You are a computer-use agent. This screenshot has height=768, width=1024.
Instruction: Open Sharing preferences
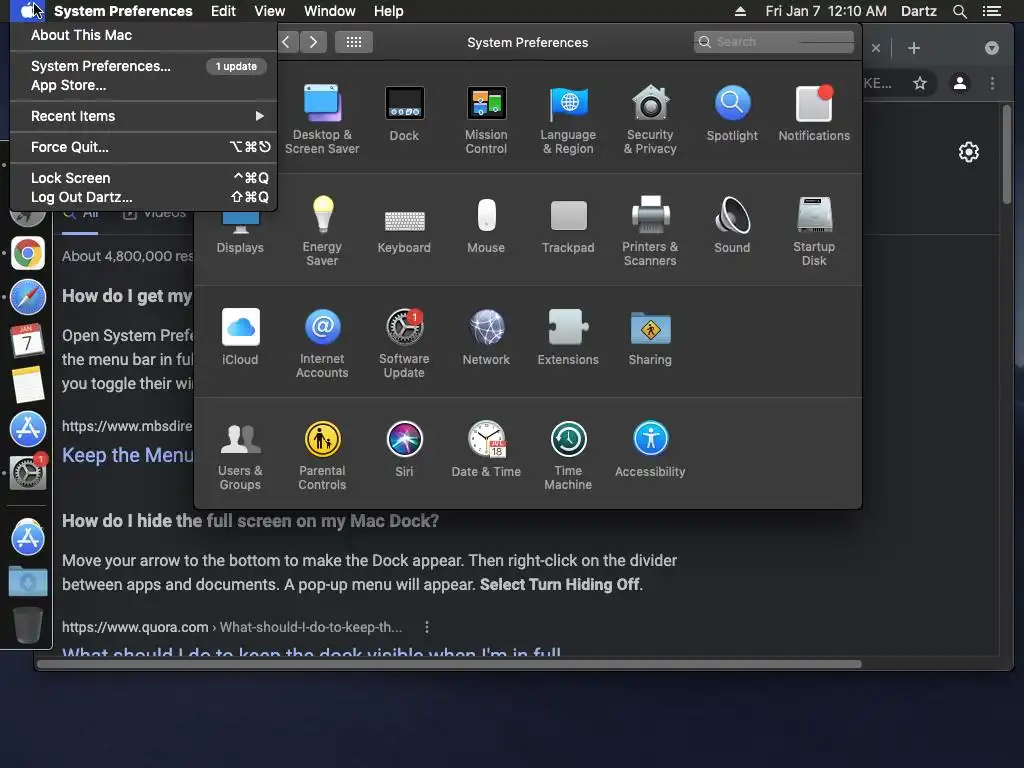point(650,338)
